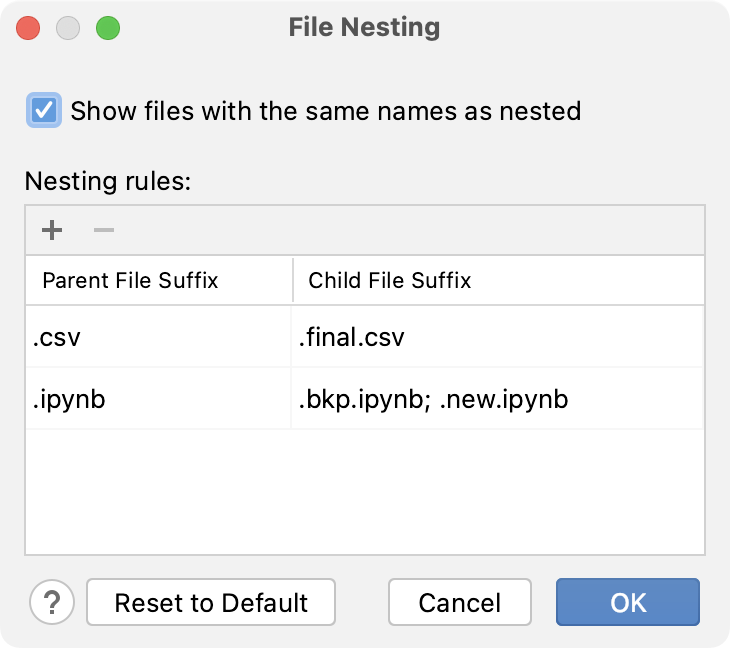Click the "Show files with the same names" label
Image resolution: width=730 pixels, height=648 pixels.
click(325, 110)
